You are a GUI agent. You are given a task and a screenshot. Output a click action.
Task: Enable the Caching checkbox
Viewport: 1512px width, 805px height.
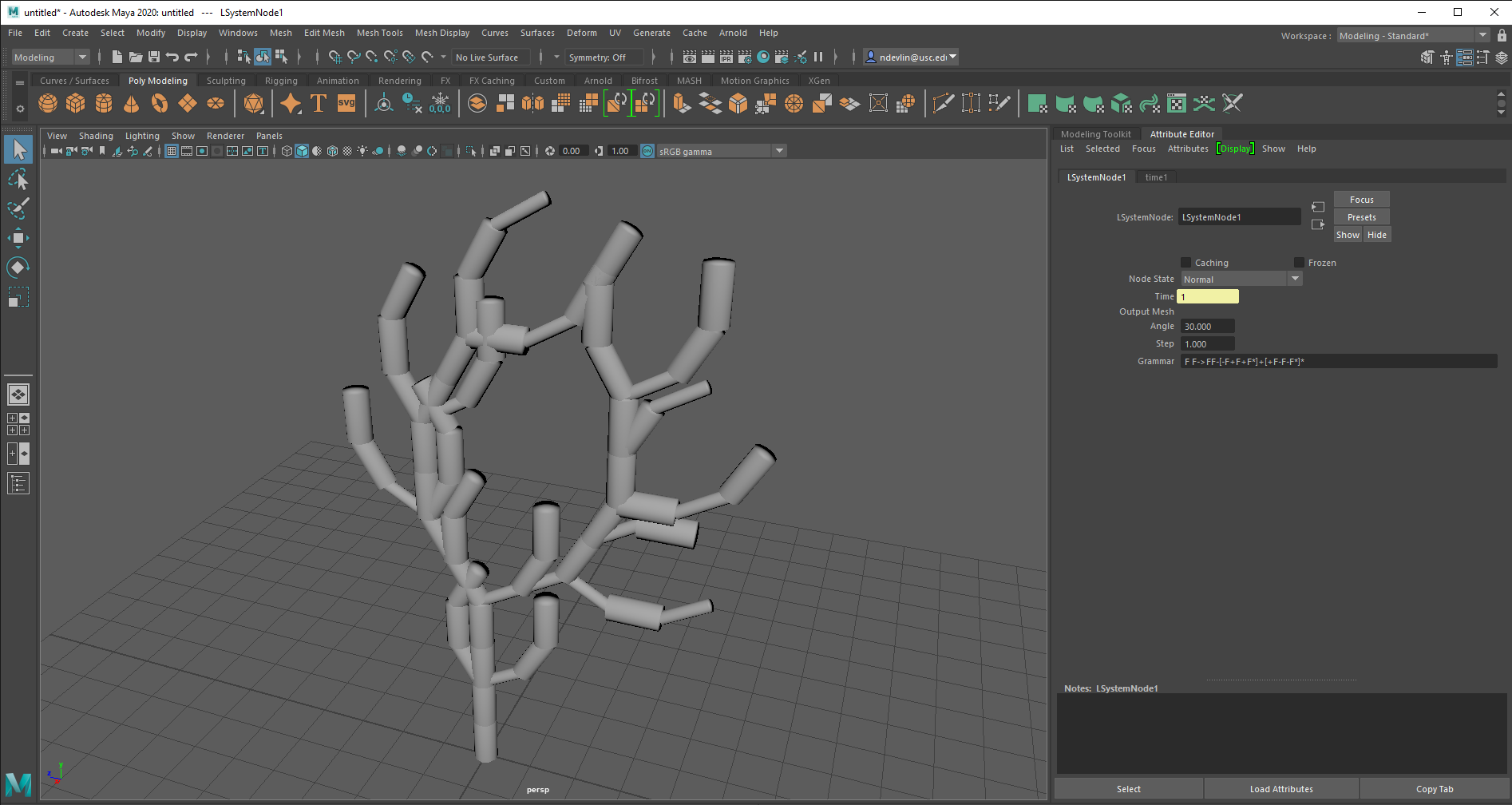(1186, 263)
